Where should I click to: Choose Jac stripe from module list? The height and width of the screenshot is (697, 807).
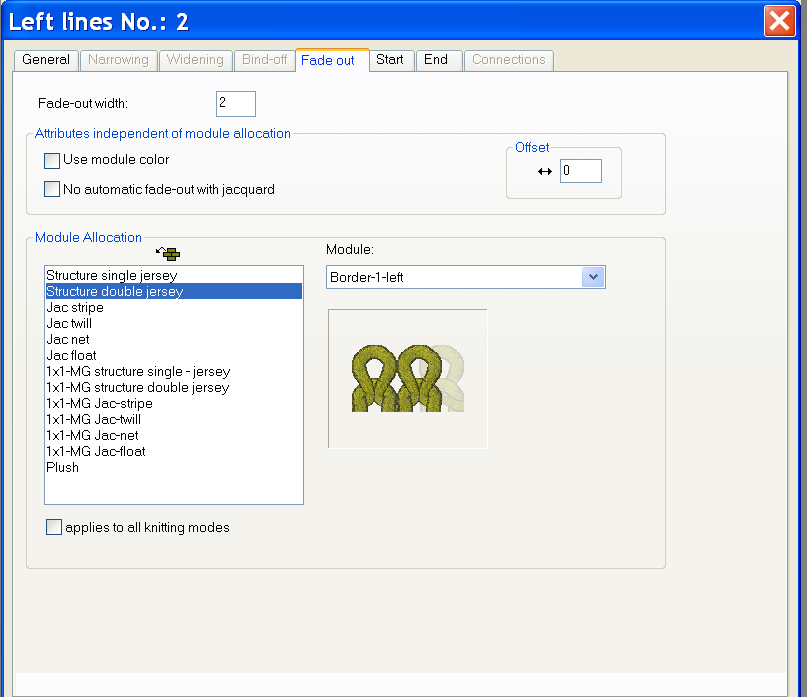coord(75,308)
